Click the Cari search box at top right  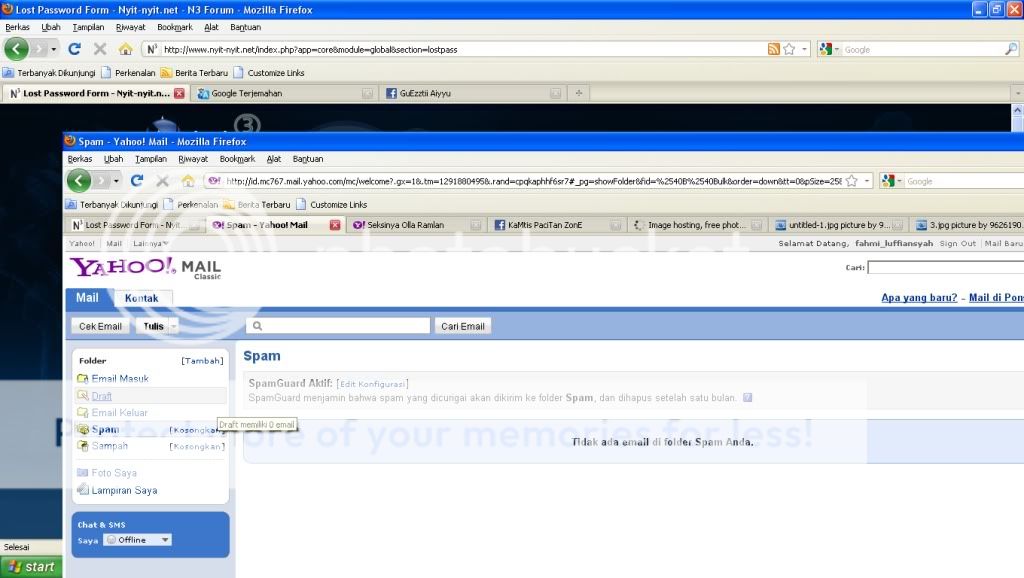pyautogui.click(x=946, y=267)
